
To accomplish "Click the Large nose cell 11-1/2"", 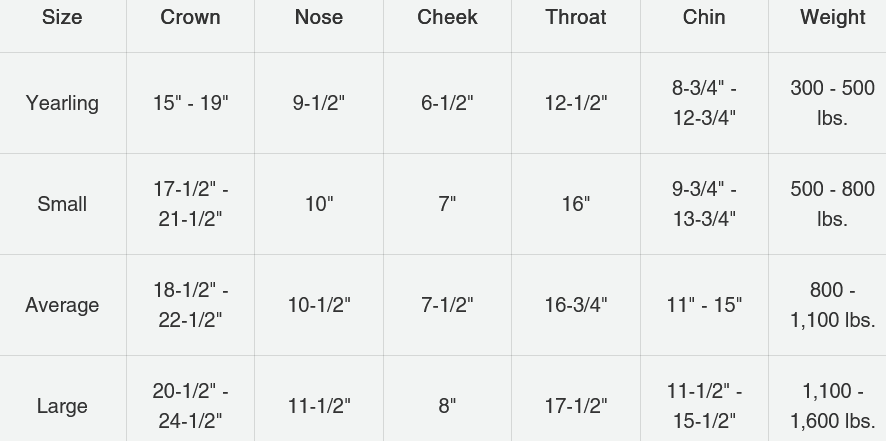I will click(x=319, y=406).
